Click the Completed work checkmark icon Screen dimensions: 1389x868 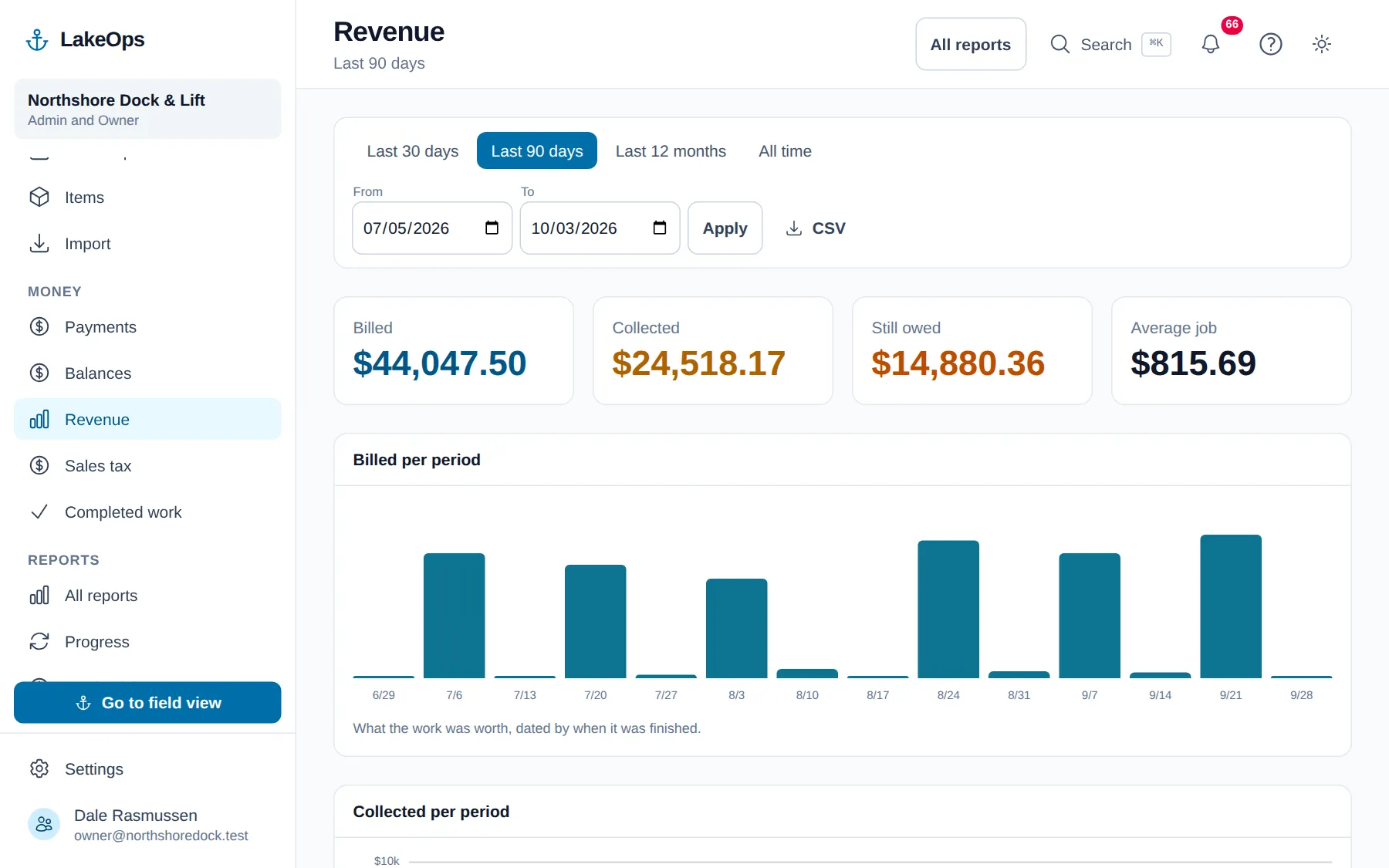click(39, 512)
